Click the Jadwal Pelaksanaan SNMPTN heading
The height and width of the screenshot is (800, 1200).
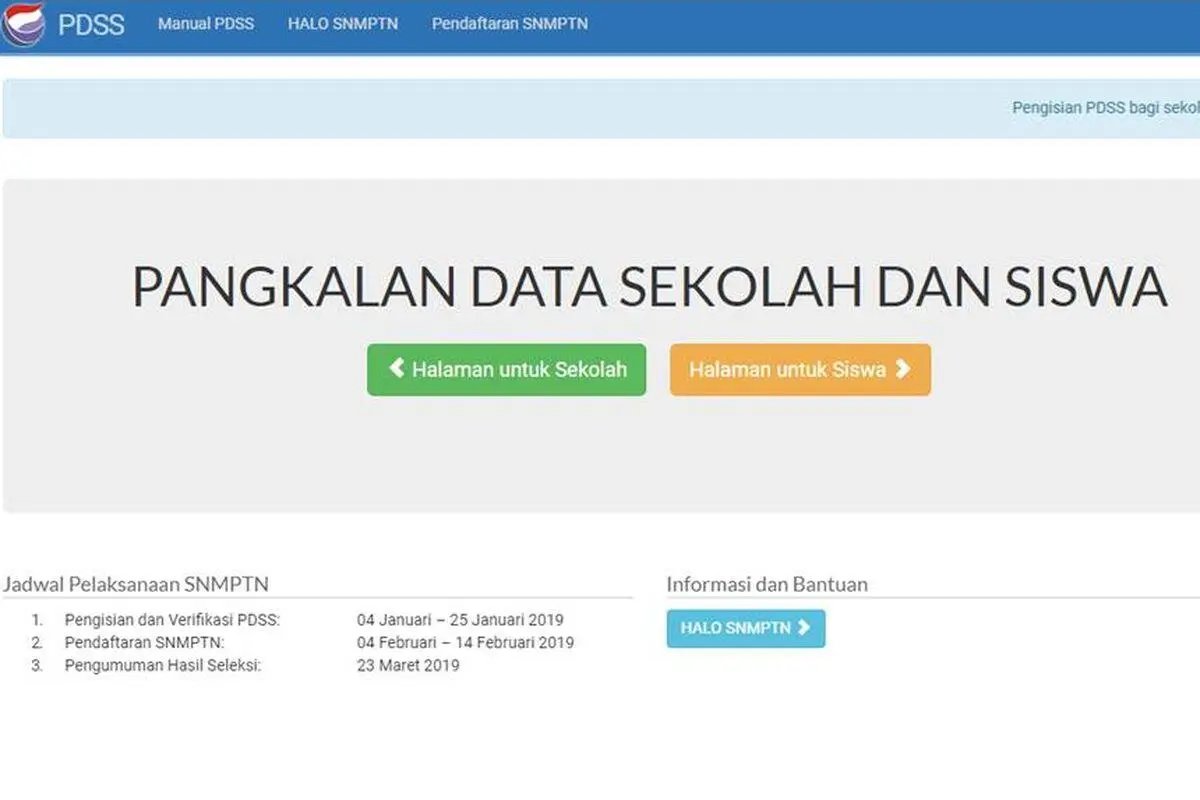click(136, 584)
